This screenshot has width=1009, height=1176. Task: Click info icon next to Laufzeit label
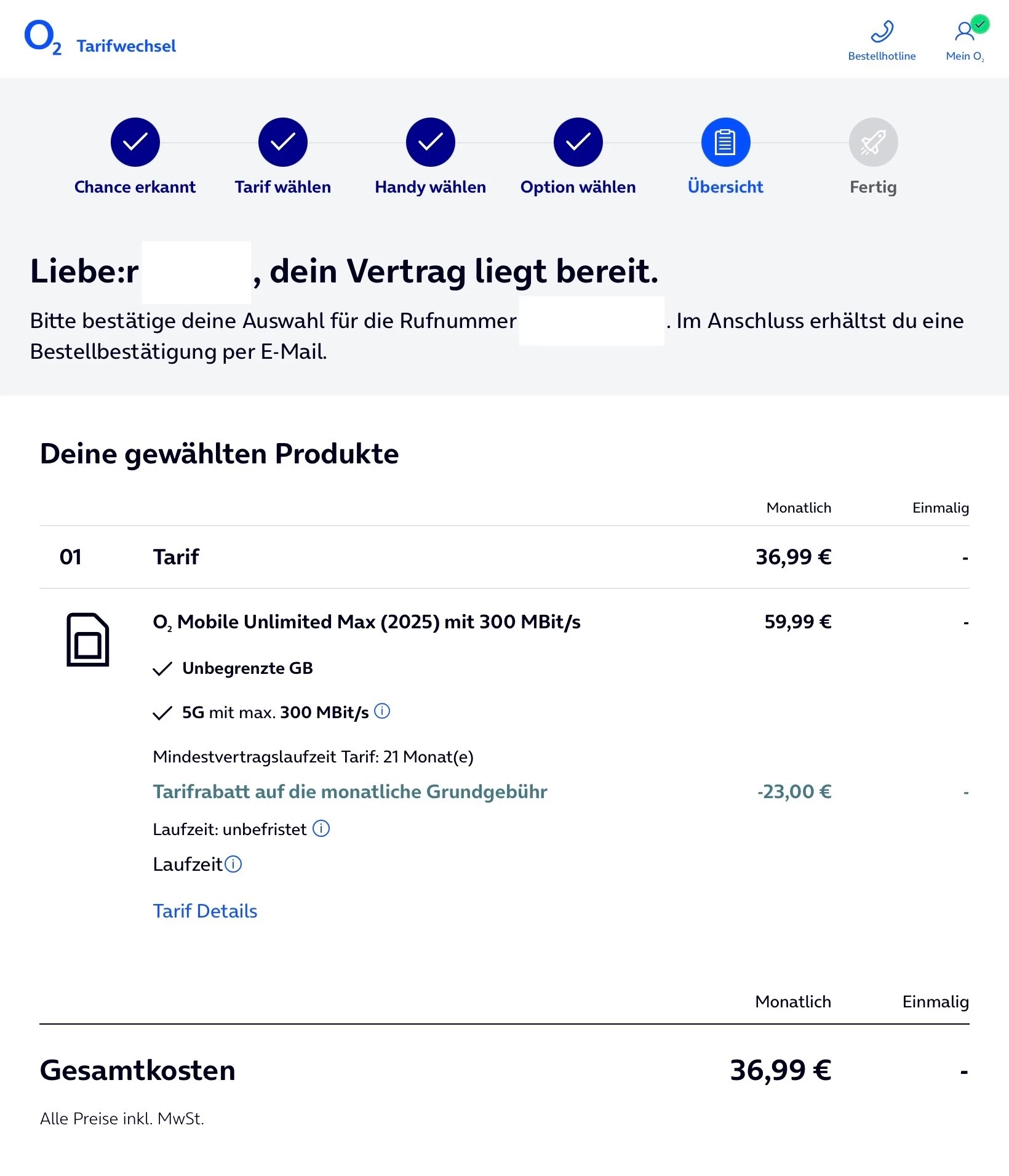pos(233,864)
